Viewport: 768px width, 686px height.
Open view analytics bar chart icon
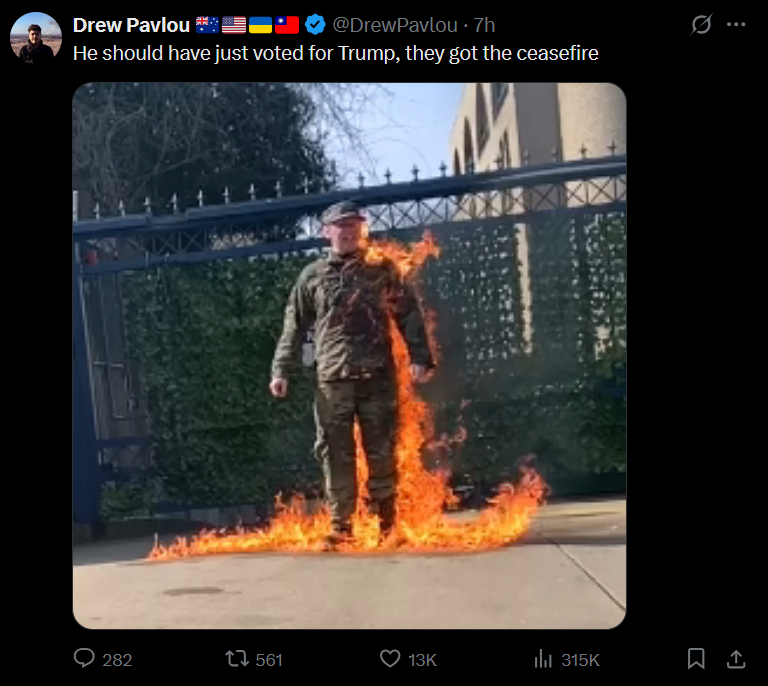[x=543, y=659]
